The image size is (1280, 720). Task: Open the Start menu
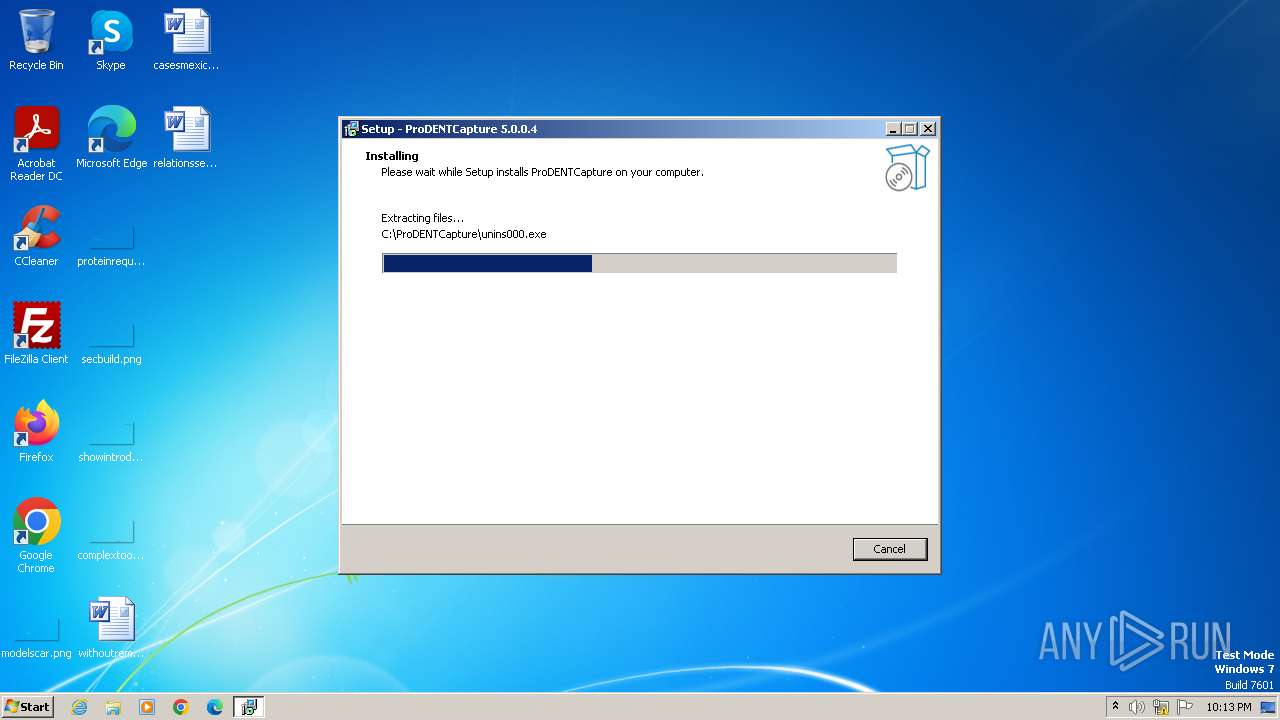pos(28,707)
